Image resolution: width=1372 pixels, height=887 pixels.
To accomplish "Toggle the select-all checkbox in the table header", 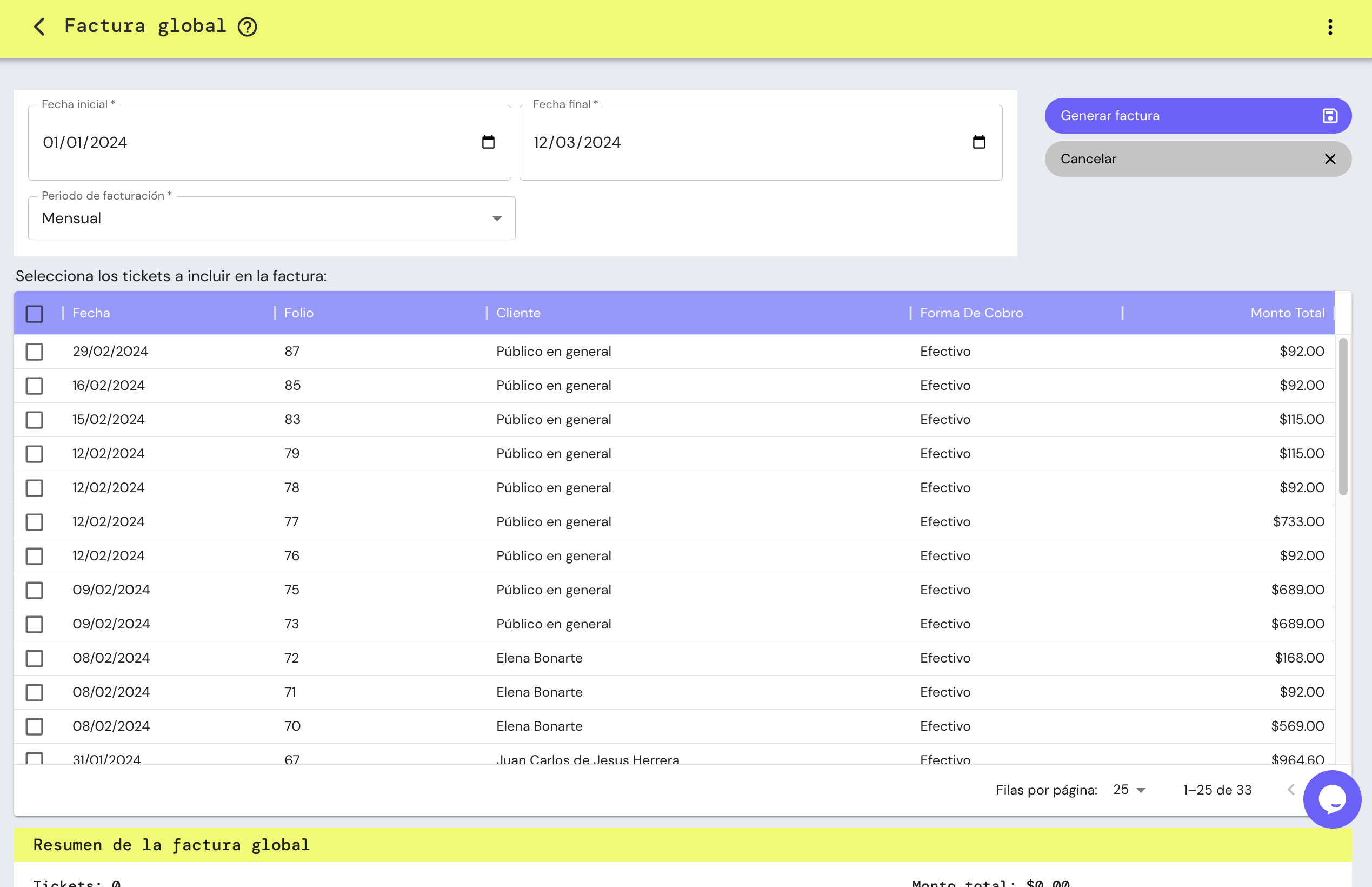I will pyautogui.click(x=34, y=313).
